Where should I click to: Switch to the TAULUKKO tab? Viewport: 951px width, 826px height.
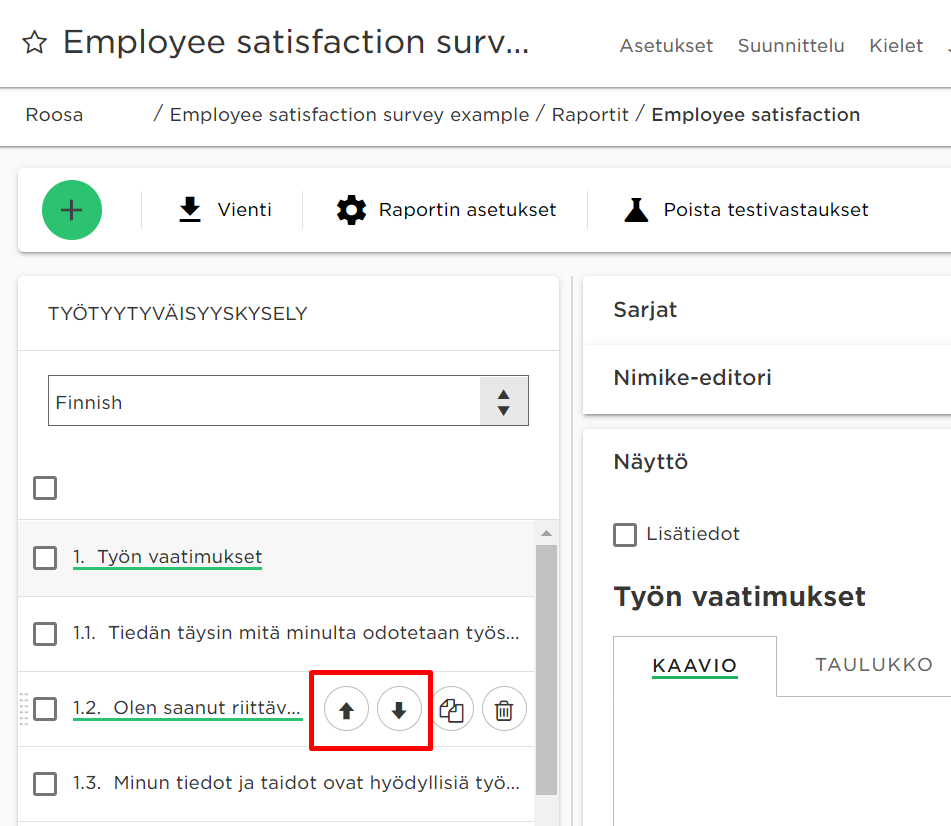coord(873,665)
